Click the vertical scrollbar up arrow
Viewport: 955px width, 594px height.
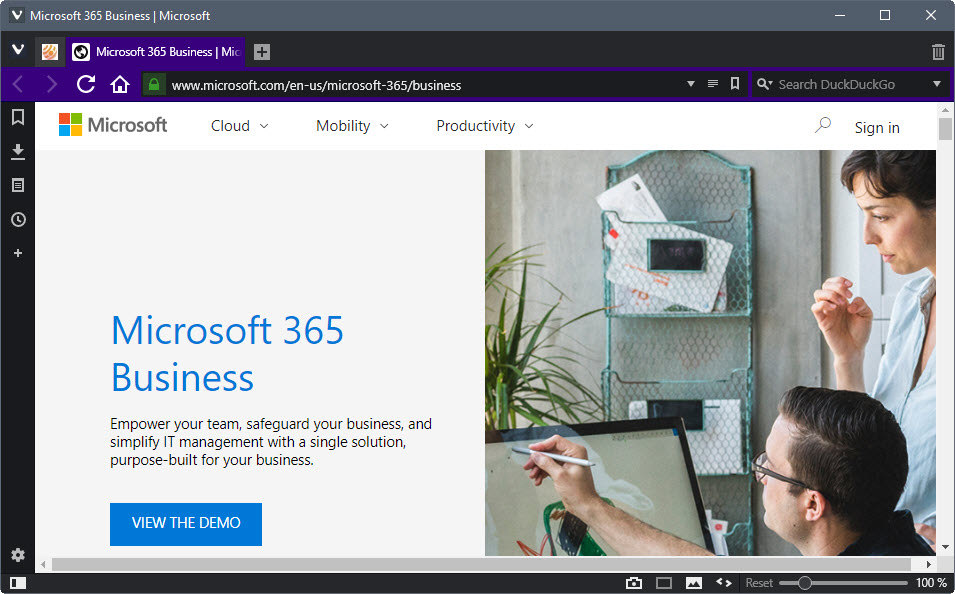pyautogui.click(x=945, y=110)
